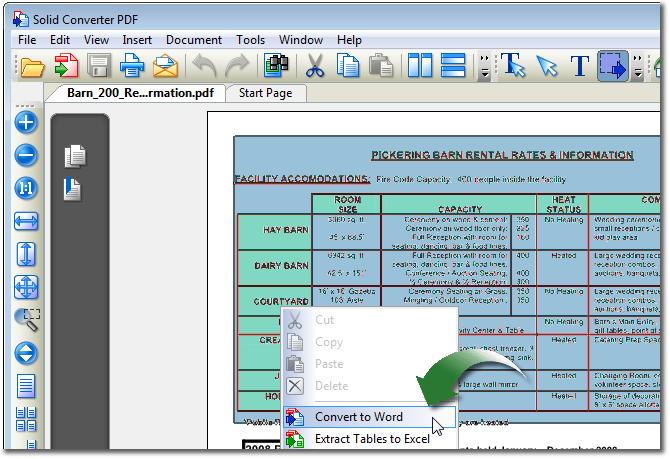Choose Extract Tables to Excel option
Viewport: 670px width, 459px height.
click(371, 439)
